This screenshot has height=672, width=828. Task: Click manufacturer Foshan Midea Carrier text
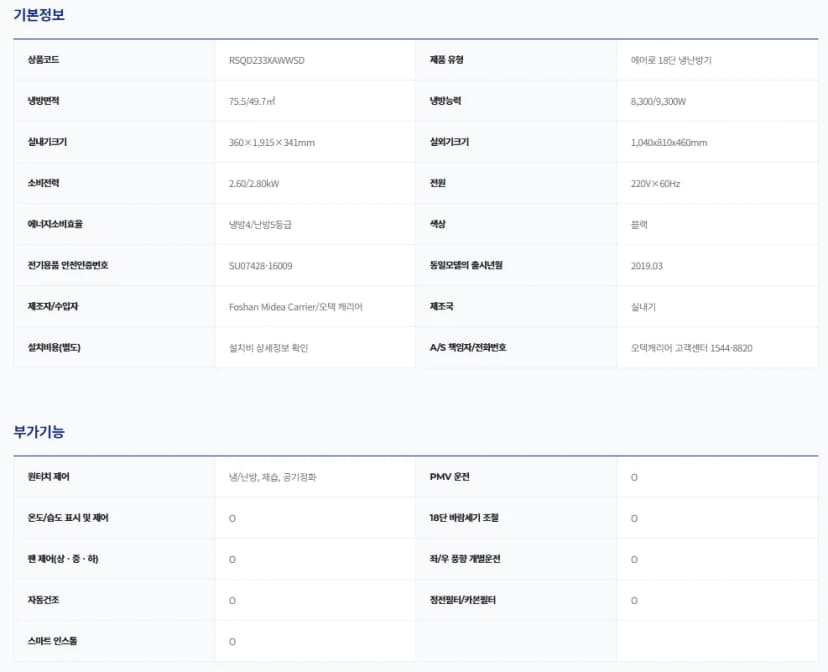[x=272, y=307]
